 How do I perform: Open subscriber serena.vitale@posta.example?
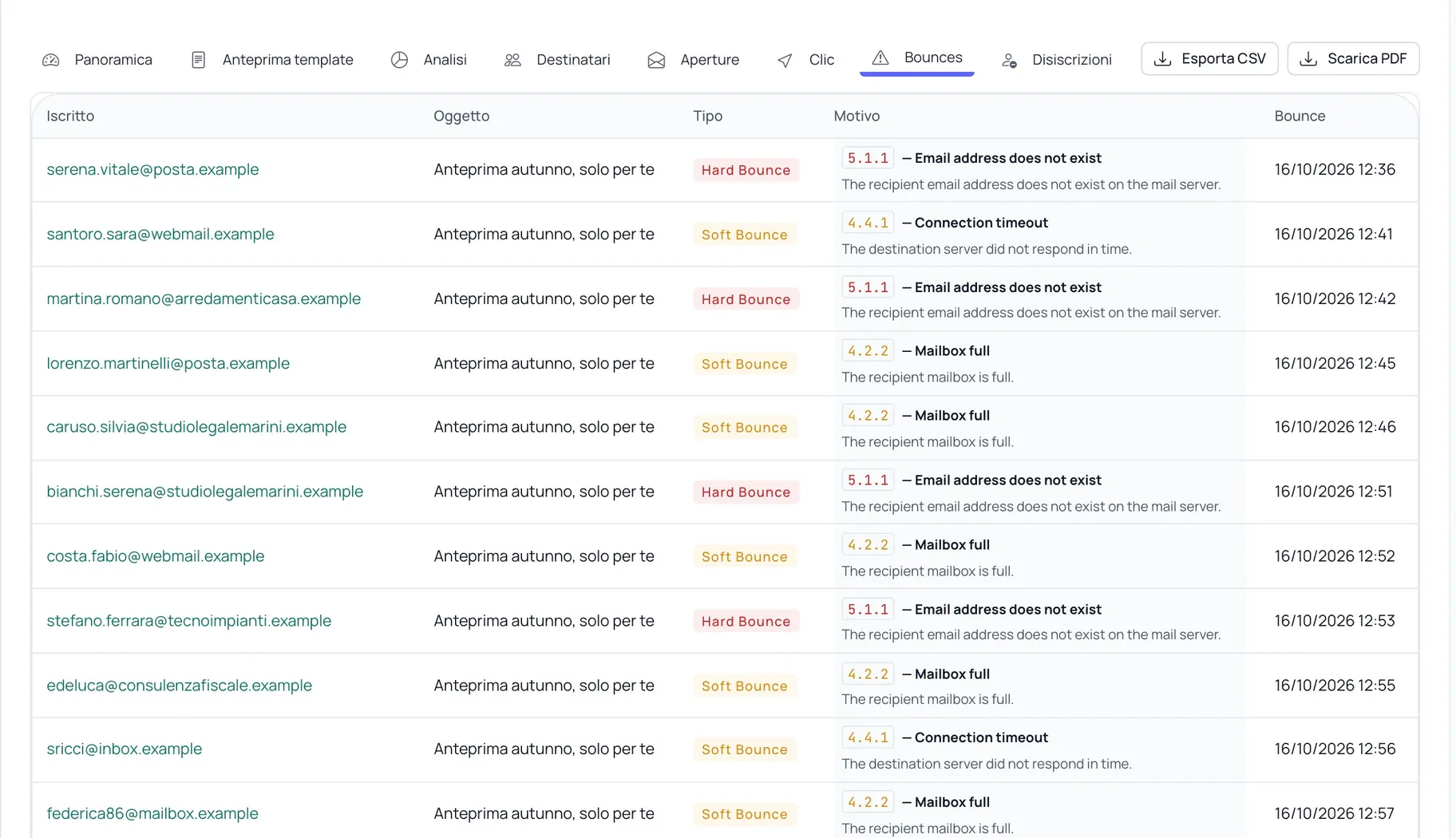point(152,169)
